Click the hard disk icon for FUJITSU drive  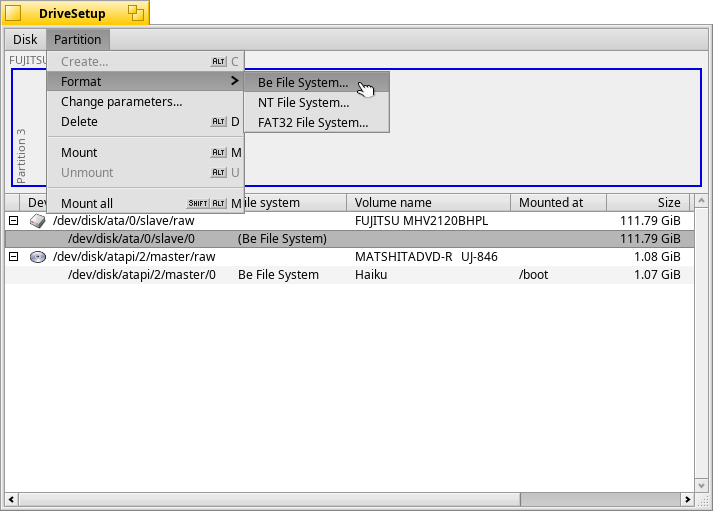click(38, 220)
